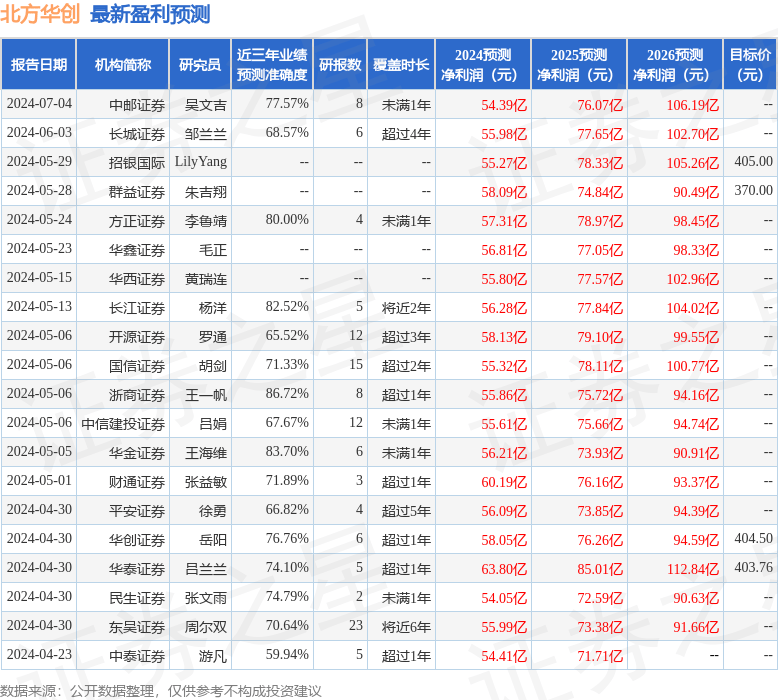
Task: Click the 研报数 column header
Action: [340, 65]
